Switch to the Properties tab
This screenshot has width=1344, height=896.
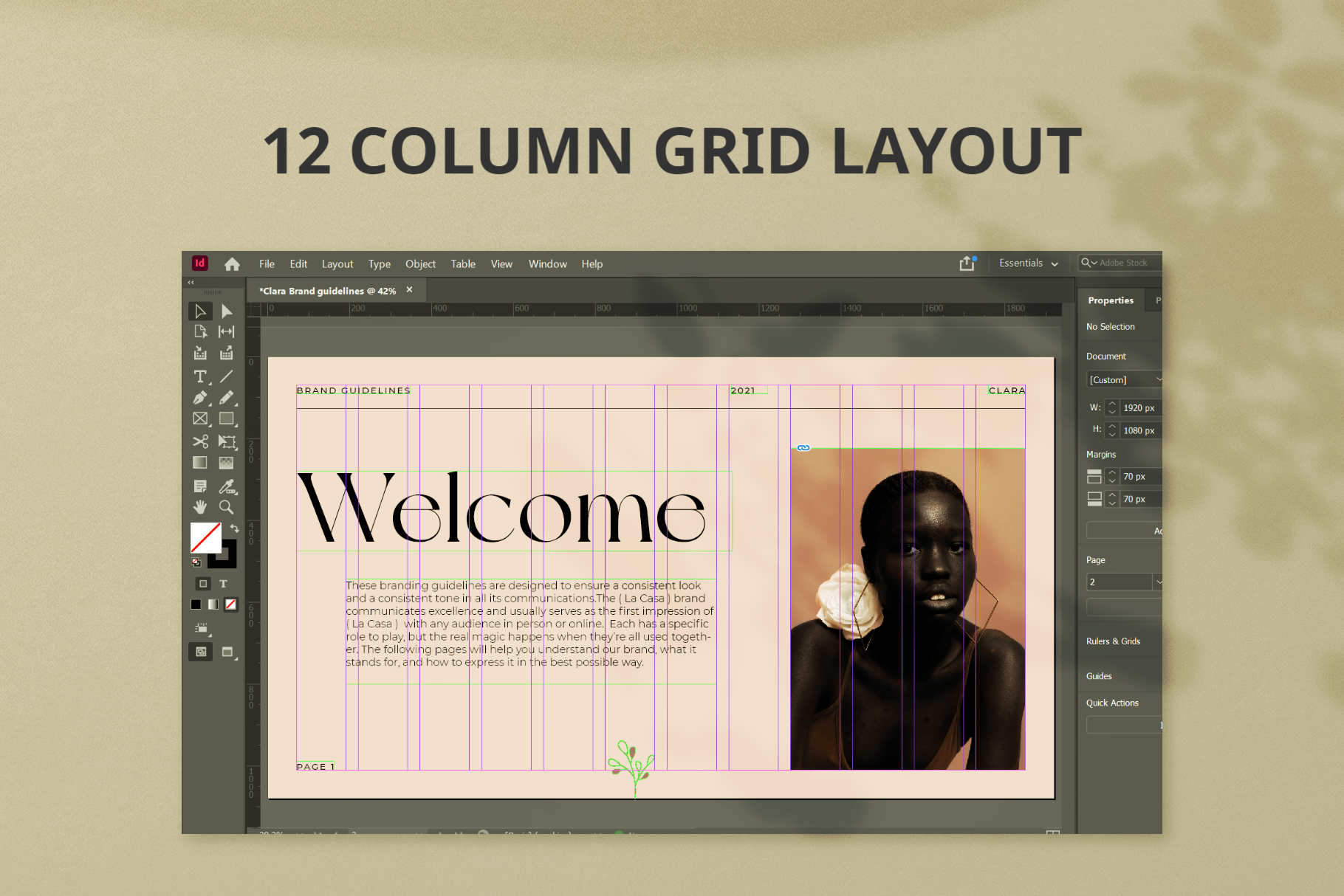(x=1110, y=300)
